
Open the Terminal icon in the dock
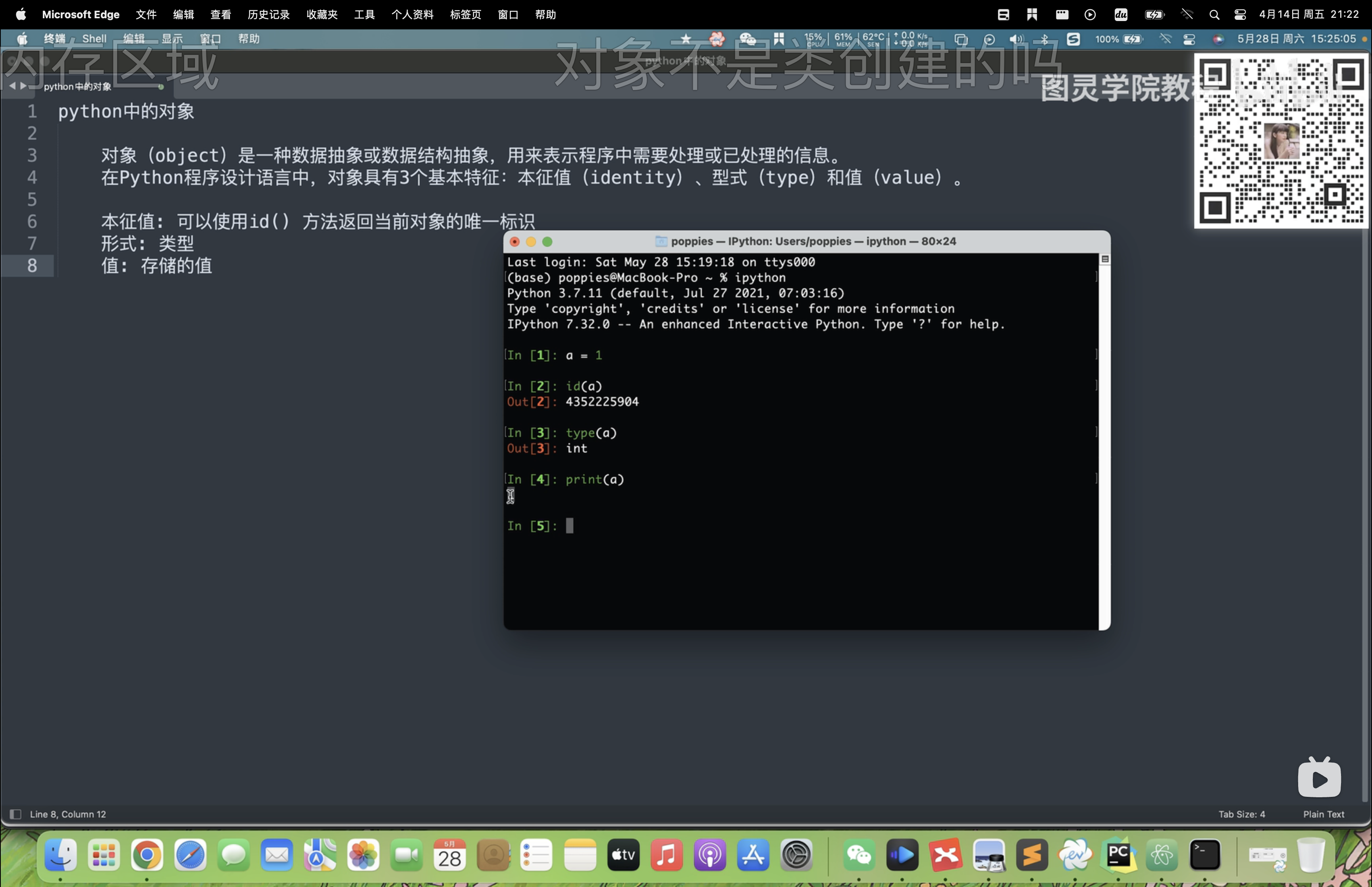coord(1205,855)
